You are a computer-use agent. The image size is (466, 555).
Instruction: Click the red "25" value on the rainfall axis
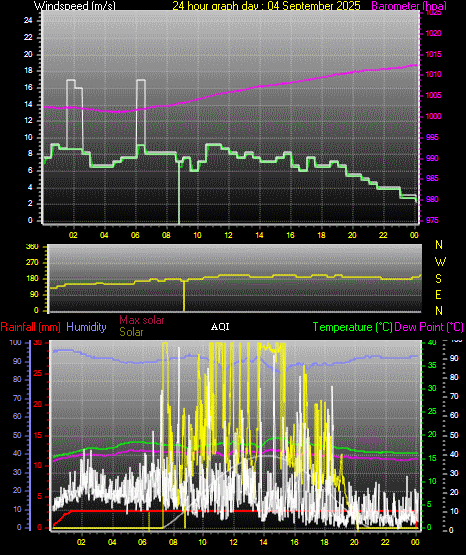point(38,373)
